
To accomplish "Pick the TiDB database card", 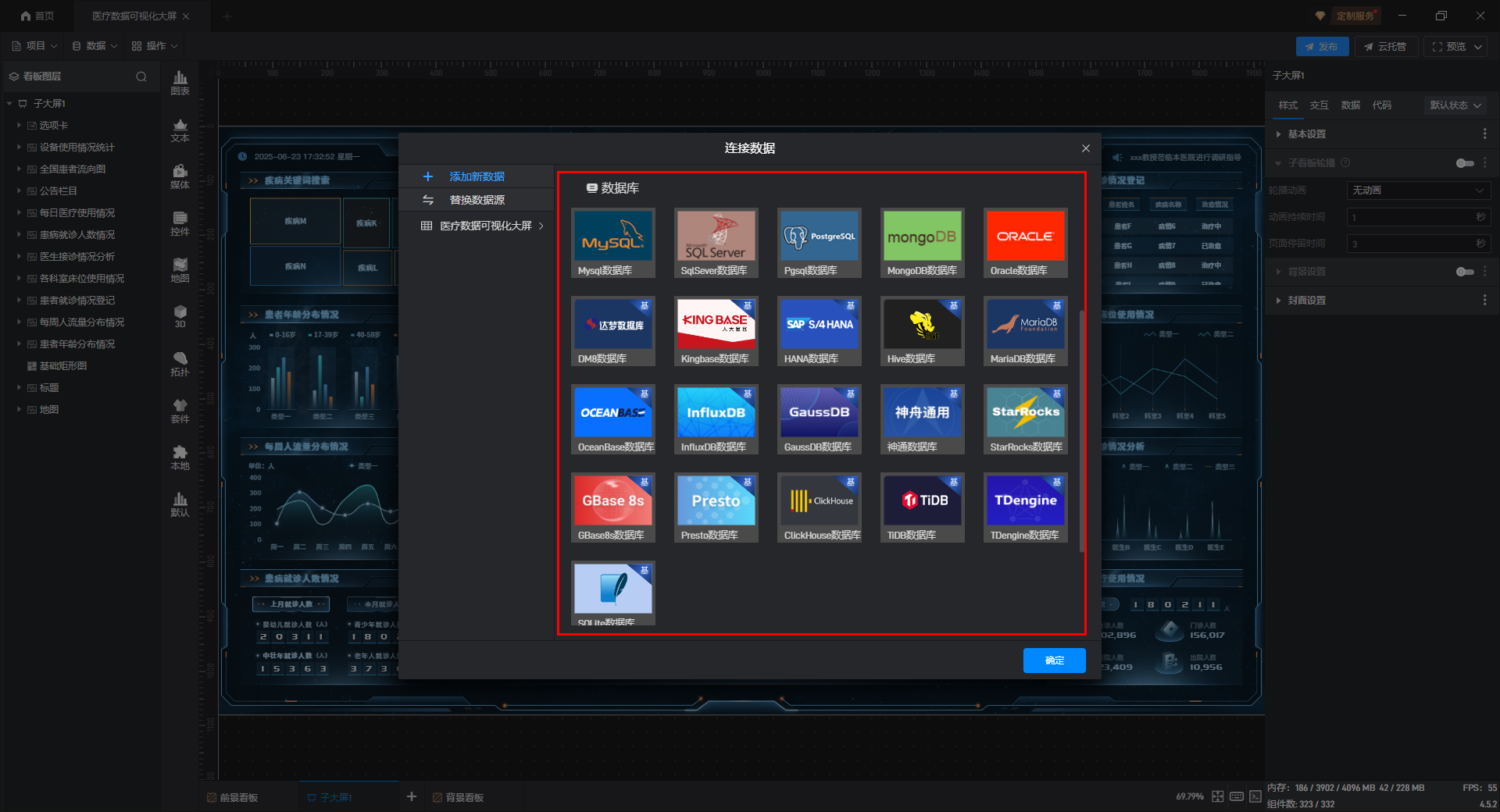I will (923, 507).
